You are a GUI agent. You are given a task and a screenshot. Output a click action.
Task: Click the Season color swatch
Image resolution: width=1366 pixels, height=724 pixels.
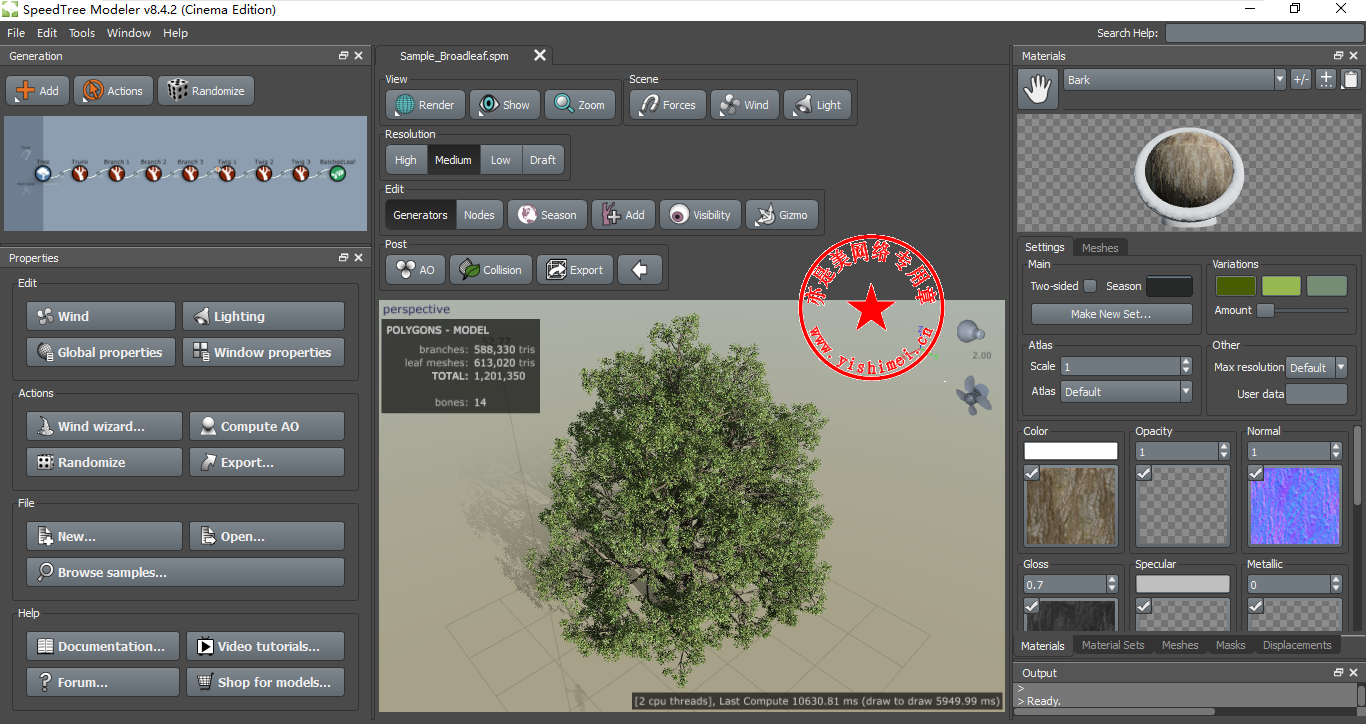[1169, 286]
